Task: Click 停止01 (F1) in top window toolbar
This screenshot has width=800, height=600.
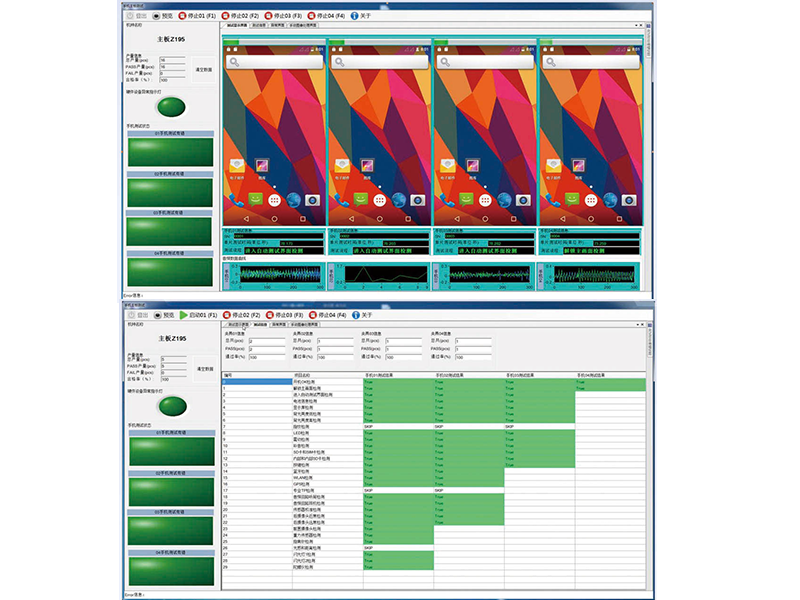Action: (x=191, y=16)
